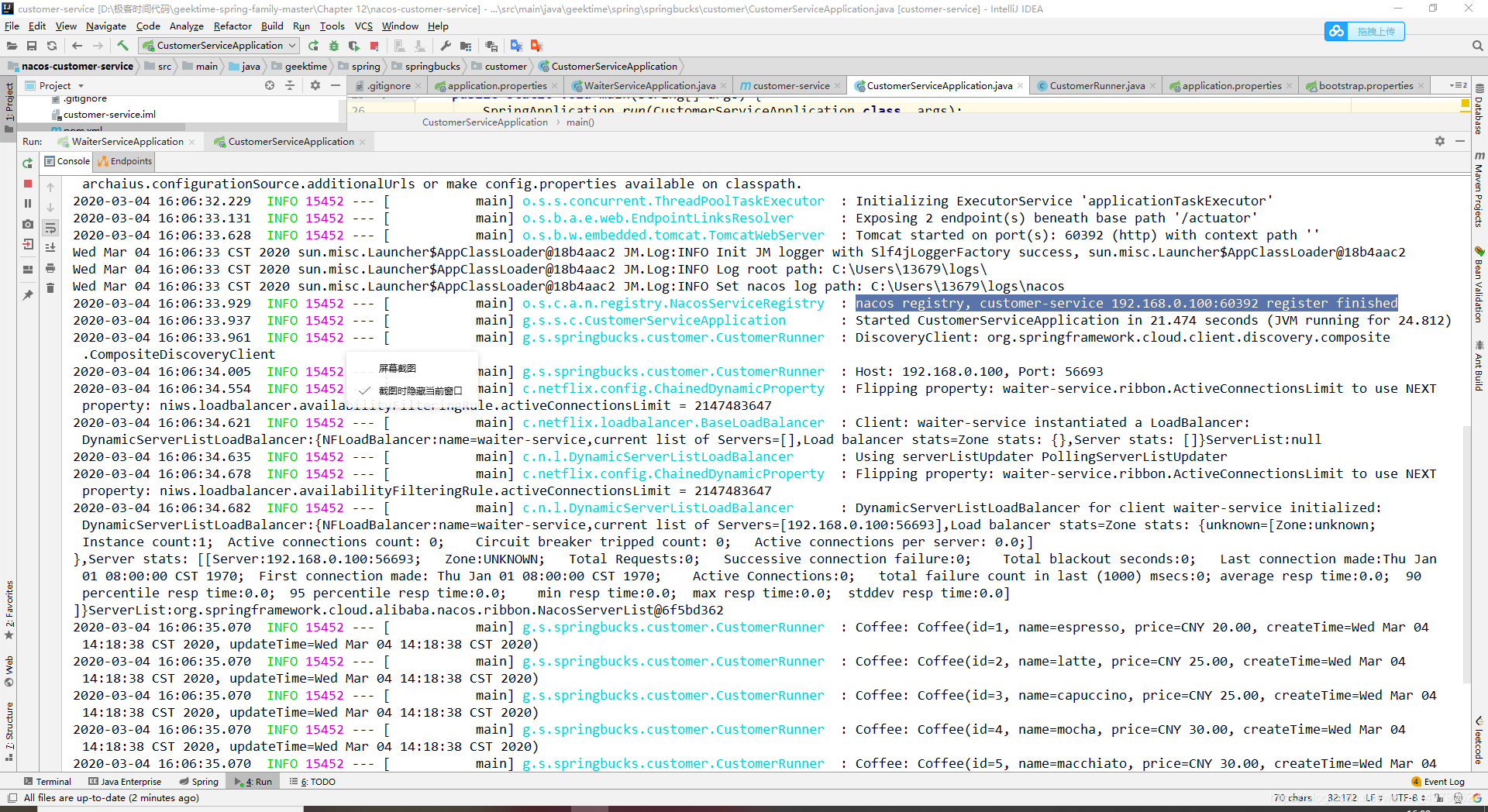The height and width of the screenshot is (812, 1488).
Task: Open the Event Log
Action: pyautogui.click(x=1438, y=782)
